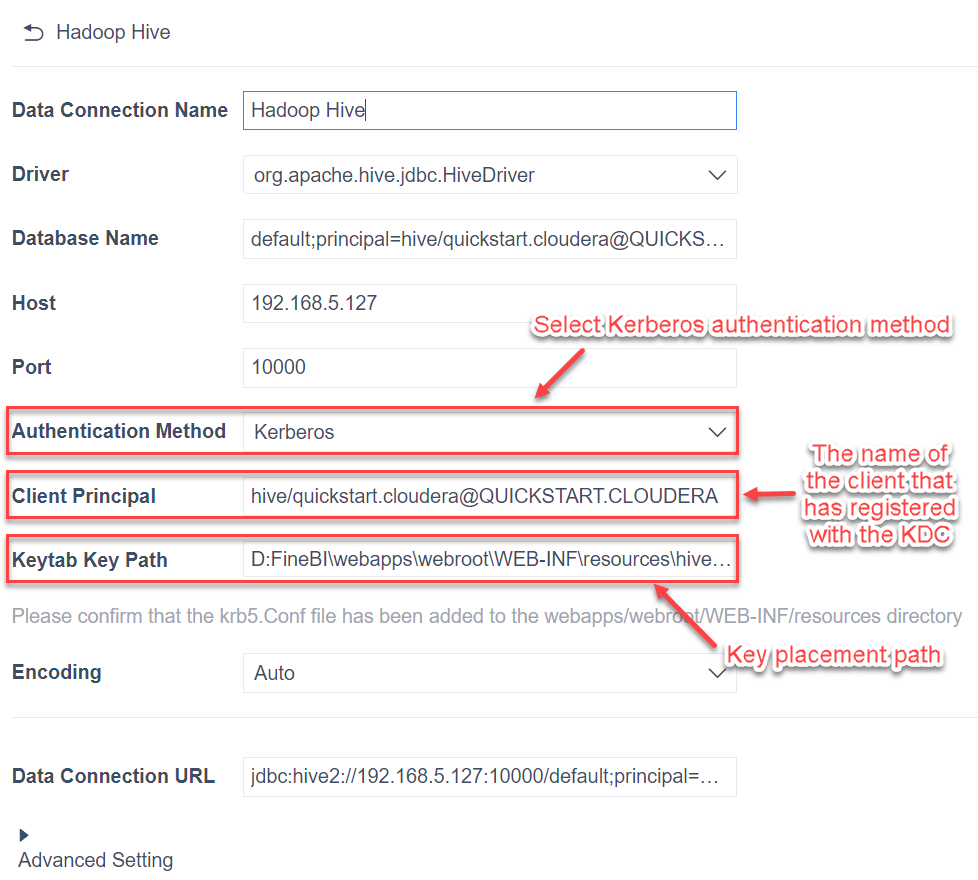Click the Keytab Key Path field
The width and height of the screenshot is (978, 880).
click(x=490, y=559)
